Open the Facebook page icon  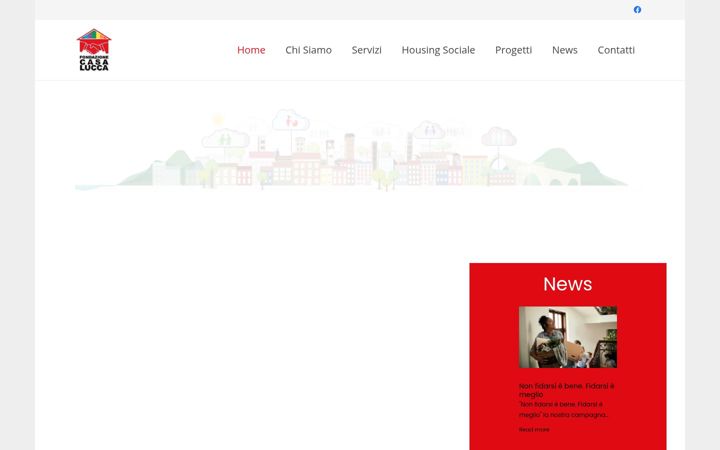coord(637,10)
